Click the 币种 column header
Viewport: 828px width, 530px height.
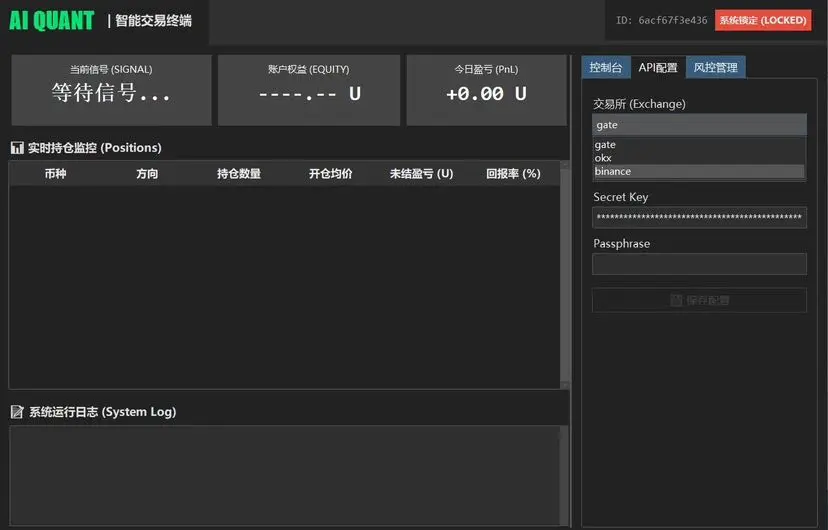click(55, 173)
